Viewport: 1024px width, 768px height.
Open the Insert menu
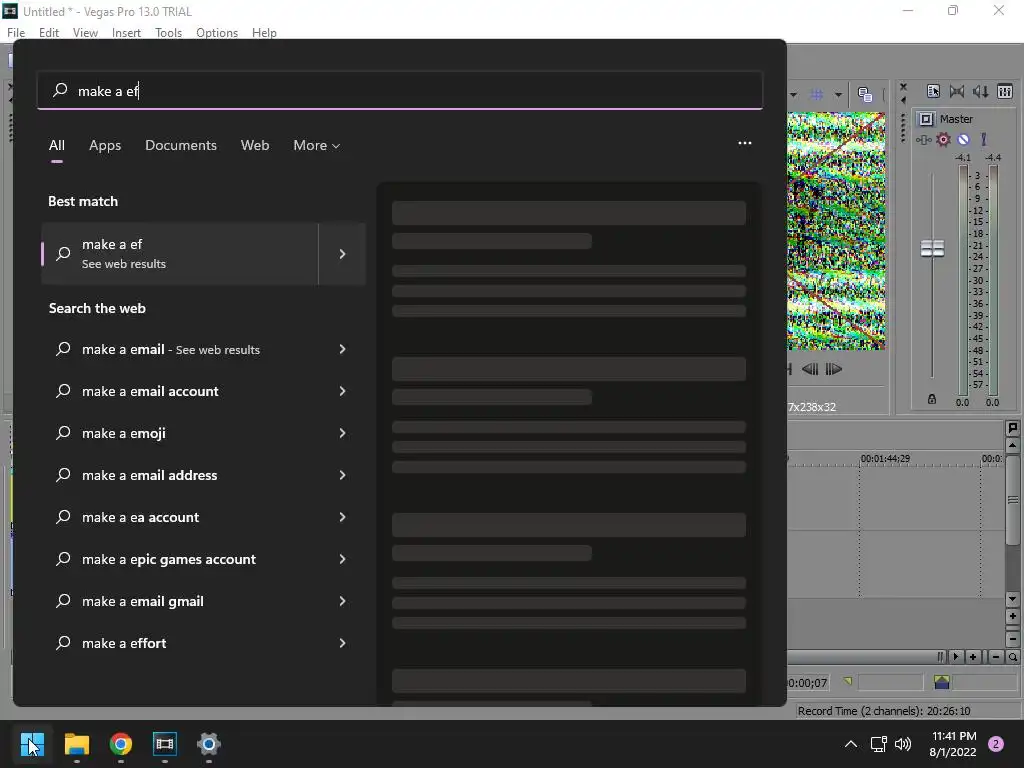(126, 33)
